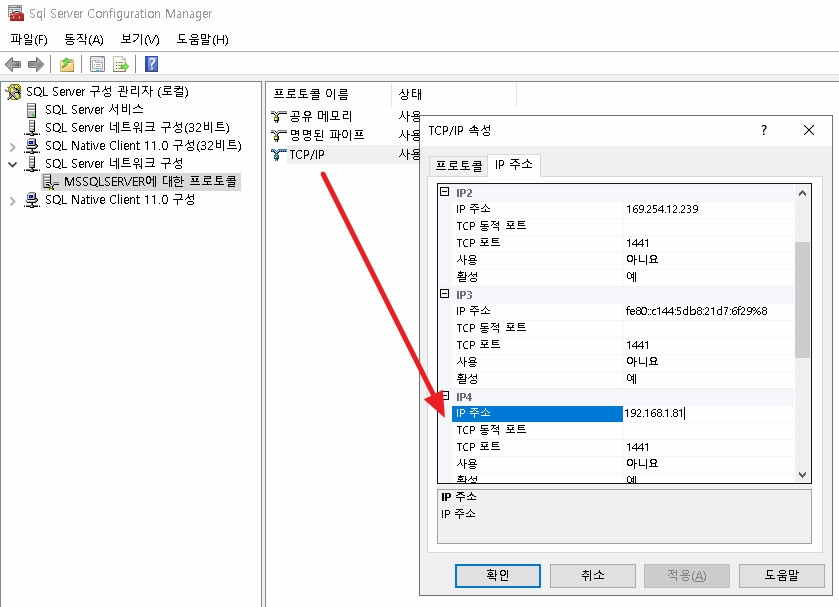Click the TCP/IP protocol icon
This screenshot has height=607, width=839.
(x=278, y=155)
